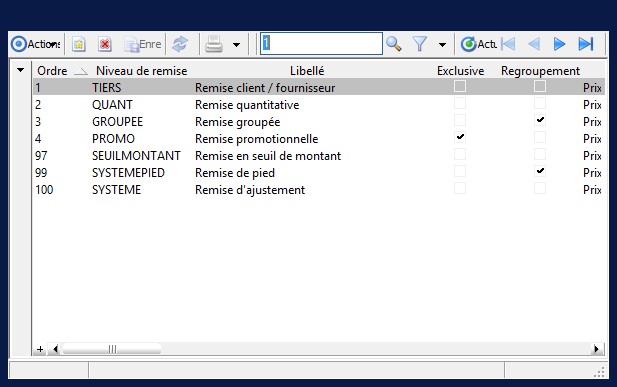Select the GROUPEE cell
Screen dimensions: 617x387
coord(117,122)
